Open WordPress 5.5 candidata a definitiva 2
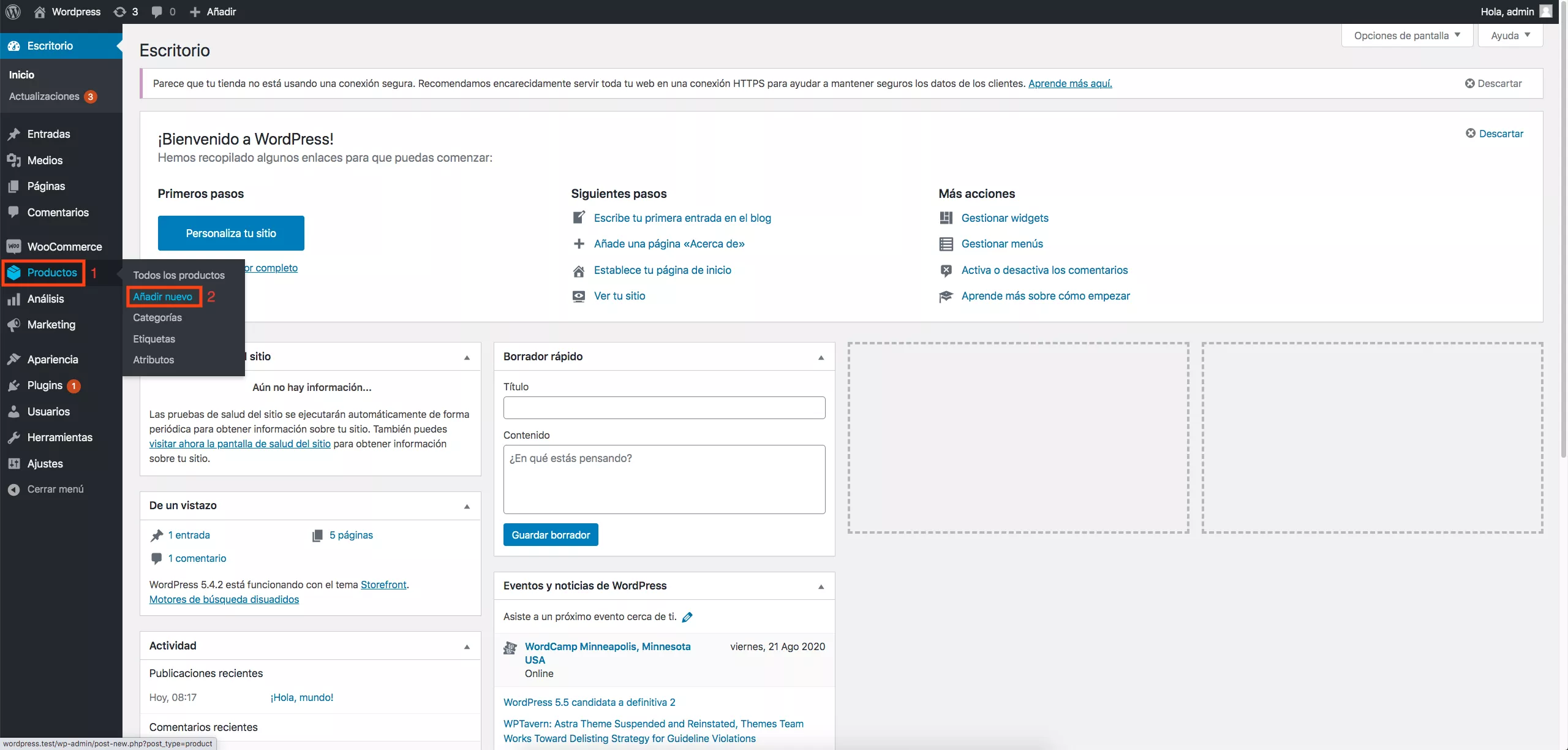The width and height of the screenshot is (1568, 750). [589, 702]
